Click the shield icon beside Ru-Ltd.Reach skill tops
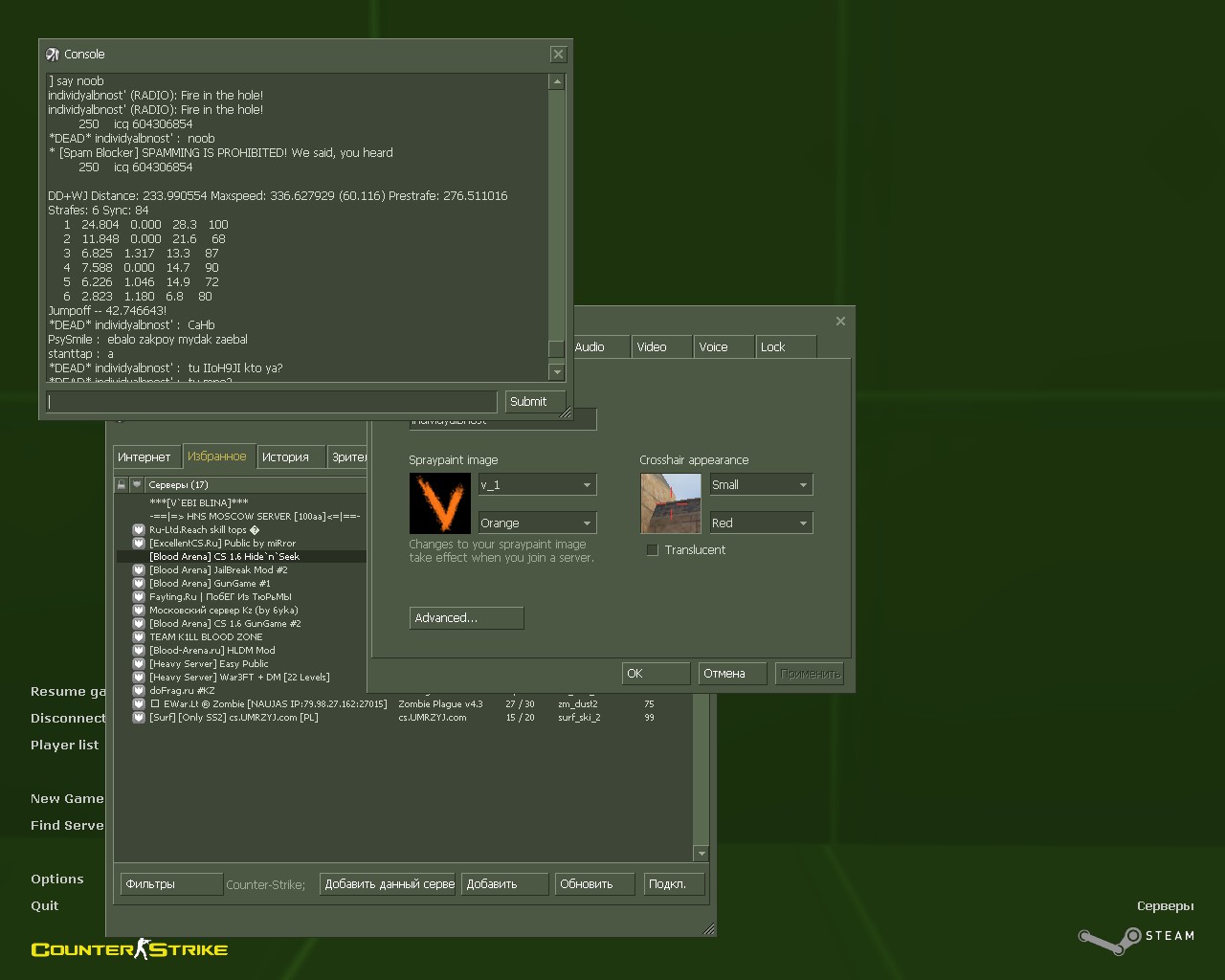This screenshot has height=980, width=1225. pos(139,530)
